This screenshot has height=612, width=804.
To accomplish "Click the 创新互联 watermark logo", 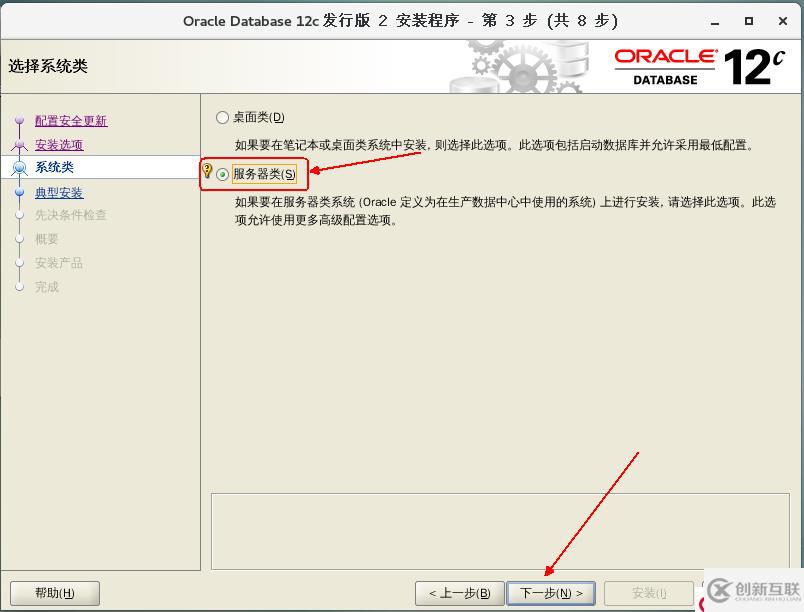I will click(x=754, y=590).
